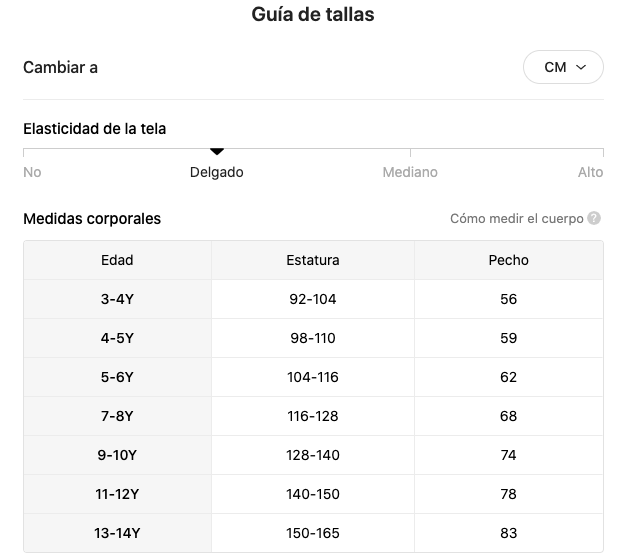Open the CM unit dropdown
Image resolution: width=631 pixels, height=558 pixels.
(x=563, y=67)
